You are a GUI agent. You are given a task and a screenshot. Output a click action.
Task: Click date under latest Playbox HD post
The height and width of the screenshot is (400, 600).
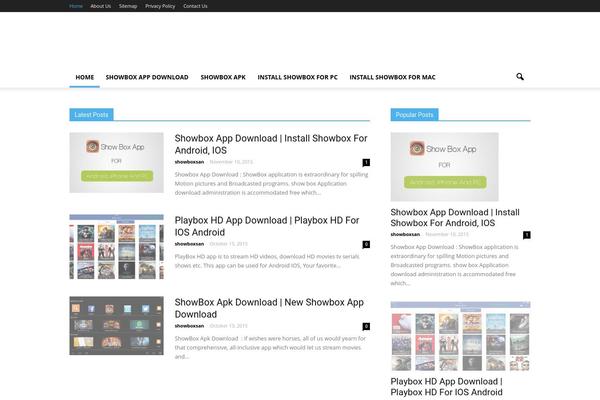[x=228, y=244]
